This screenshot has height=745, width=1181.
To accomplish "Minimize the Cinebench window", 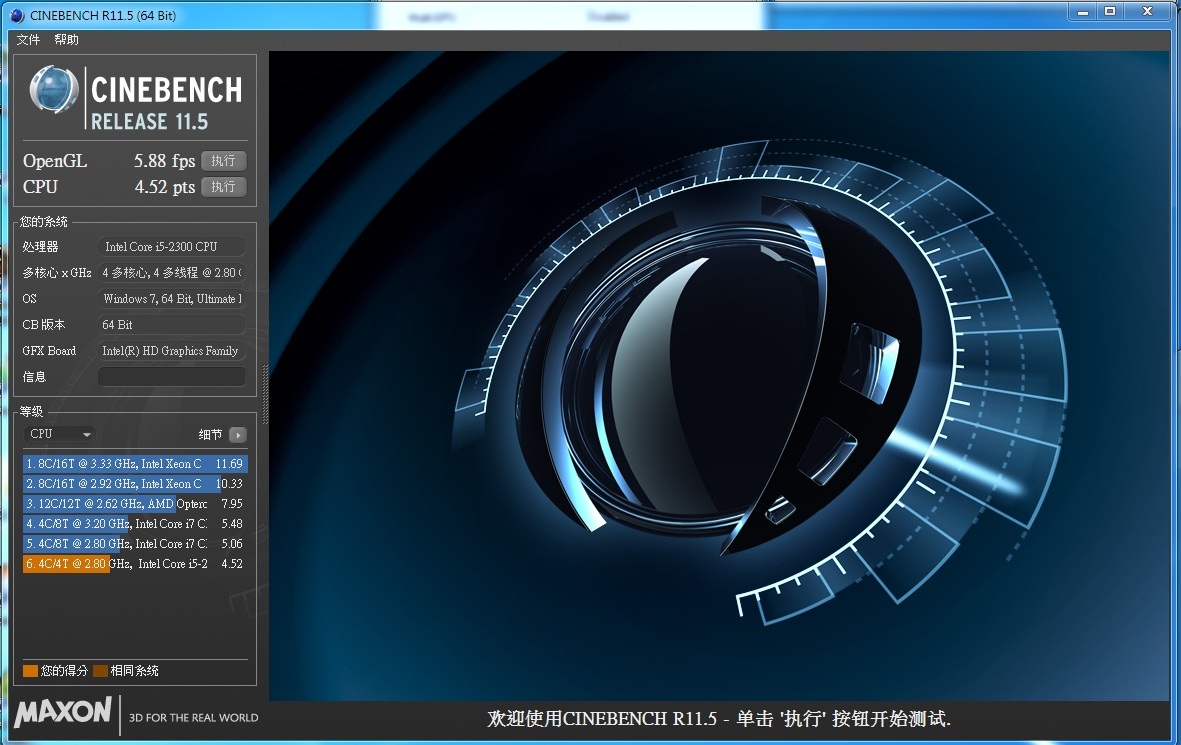I will (x=1083, y=12).
